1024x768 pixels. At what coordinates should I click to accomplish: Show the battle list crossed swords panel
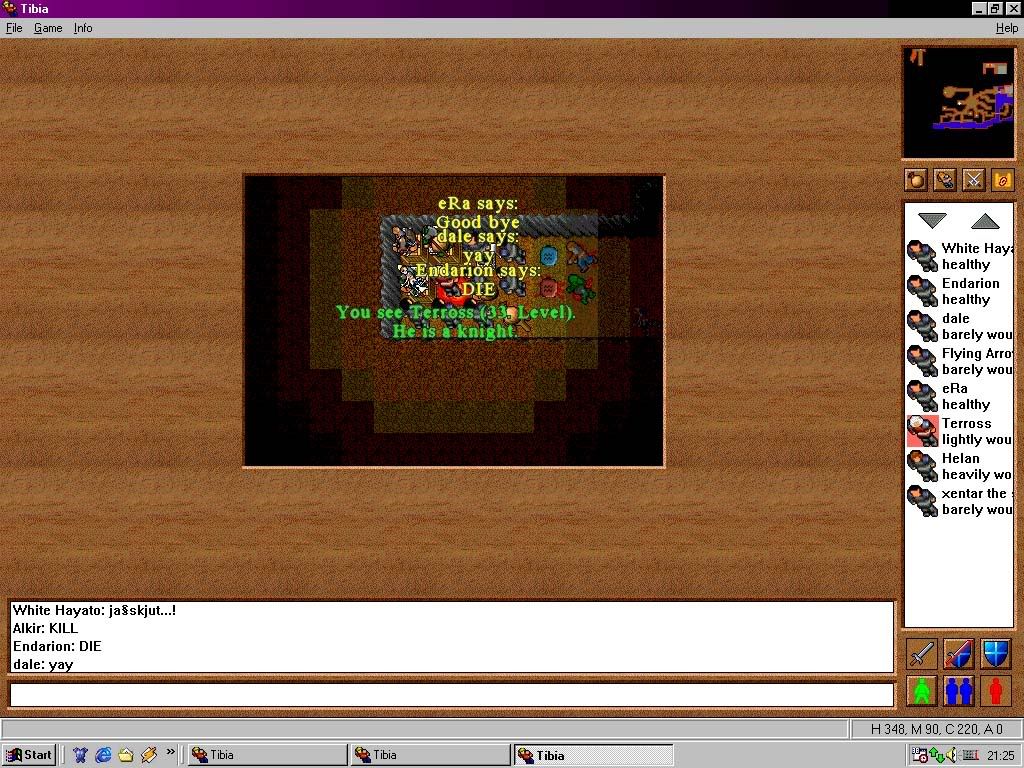pyautogui.click(x=973, y=180)
